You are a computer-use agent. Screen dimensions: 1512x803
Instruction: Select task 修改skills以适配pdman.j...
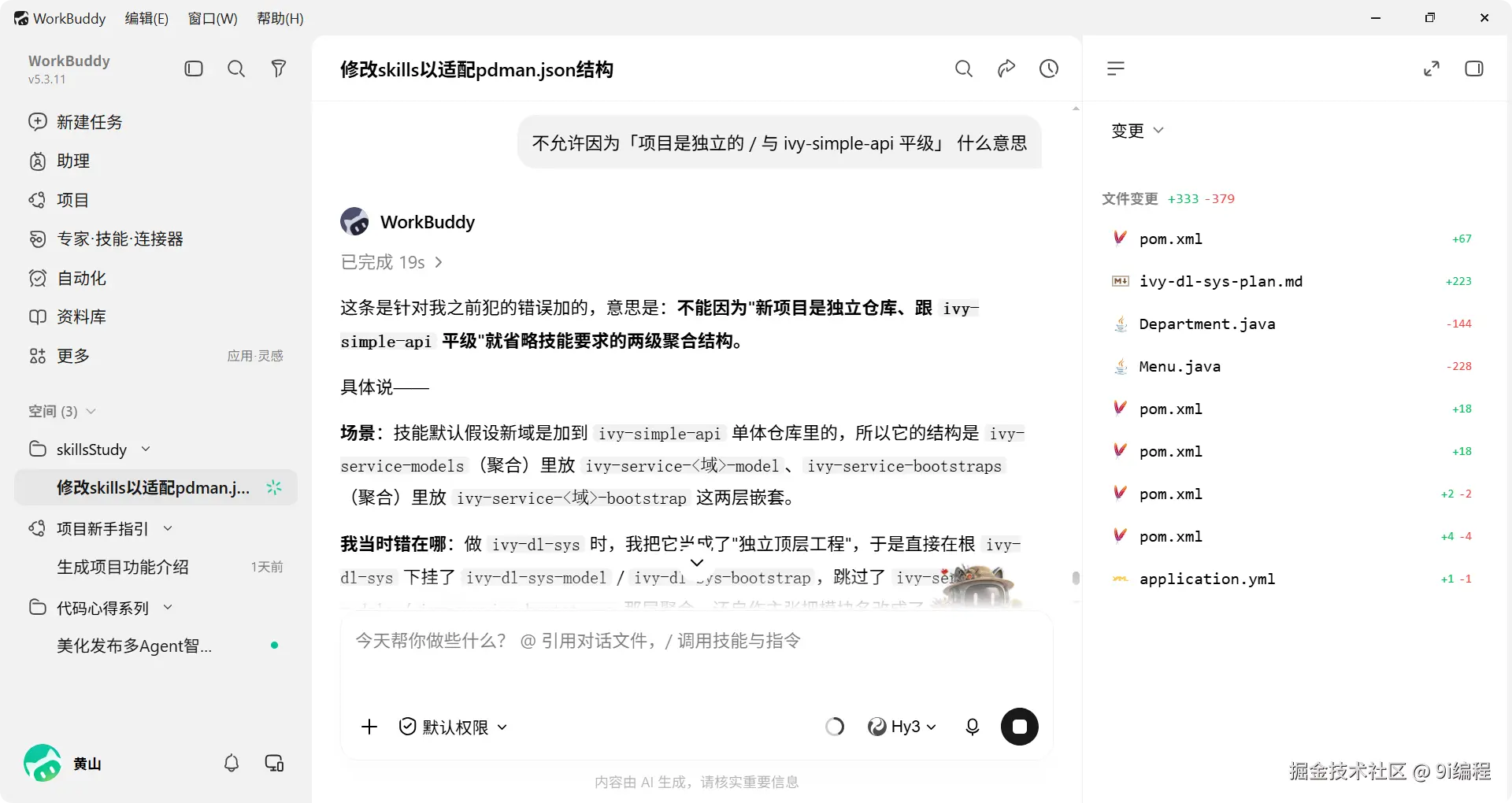pos(156,487)
